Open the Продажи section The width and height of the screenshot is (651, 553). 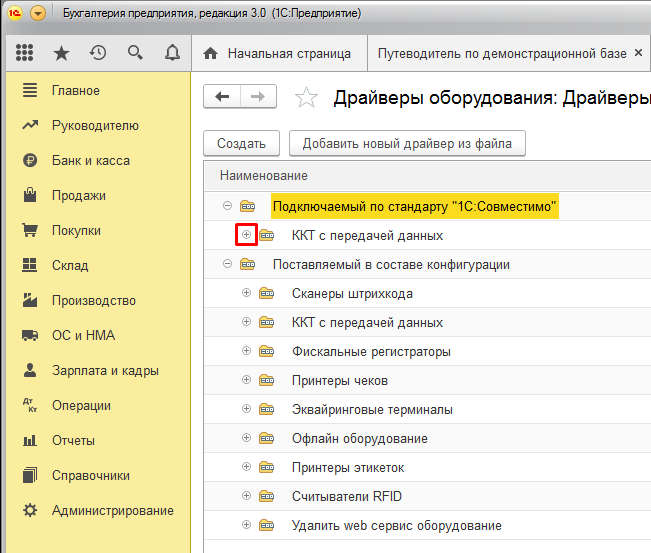pyautogui.click(x=98, y=195)
